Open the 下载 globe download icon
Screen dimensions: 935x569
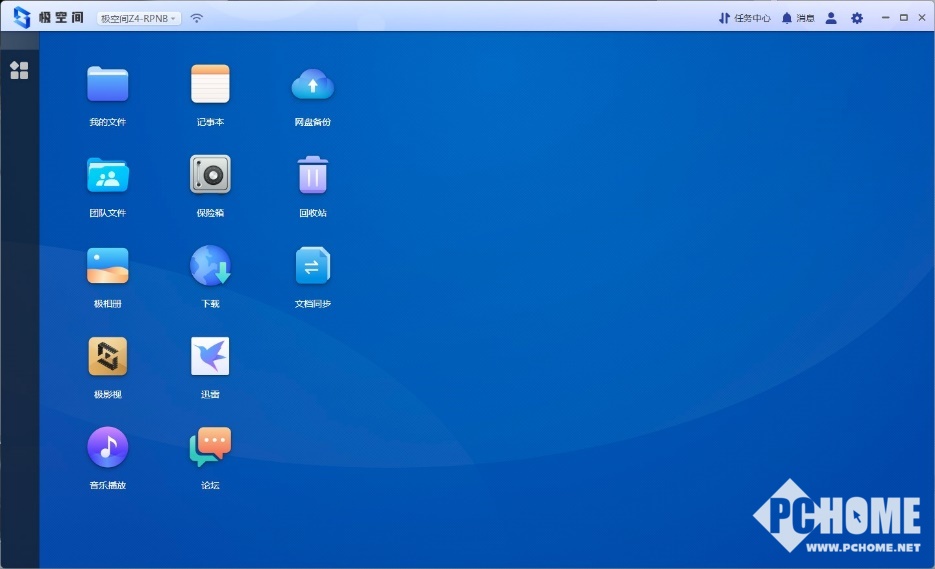coord(210,265)
